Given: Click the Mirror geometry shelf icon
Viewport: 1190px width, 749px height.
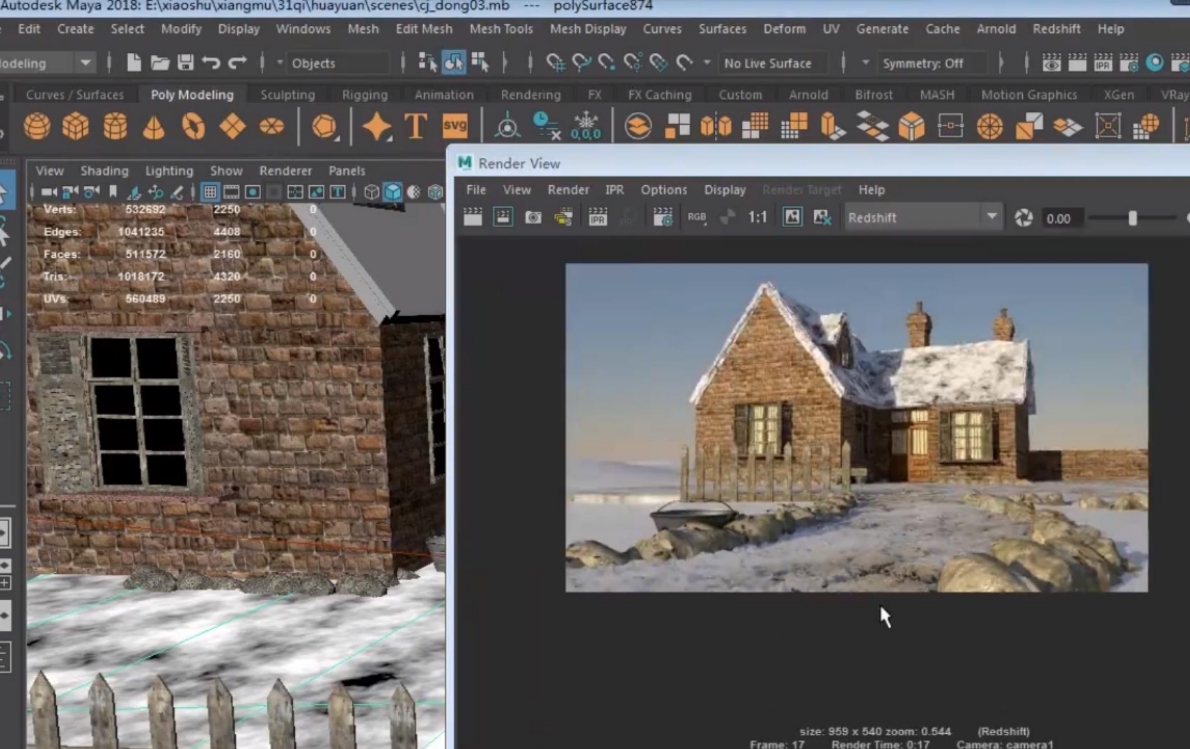Looking at the screenshot, I should [716, 127].
